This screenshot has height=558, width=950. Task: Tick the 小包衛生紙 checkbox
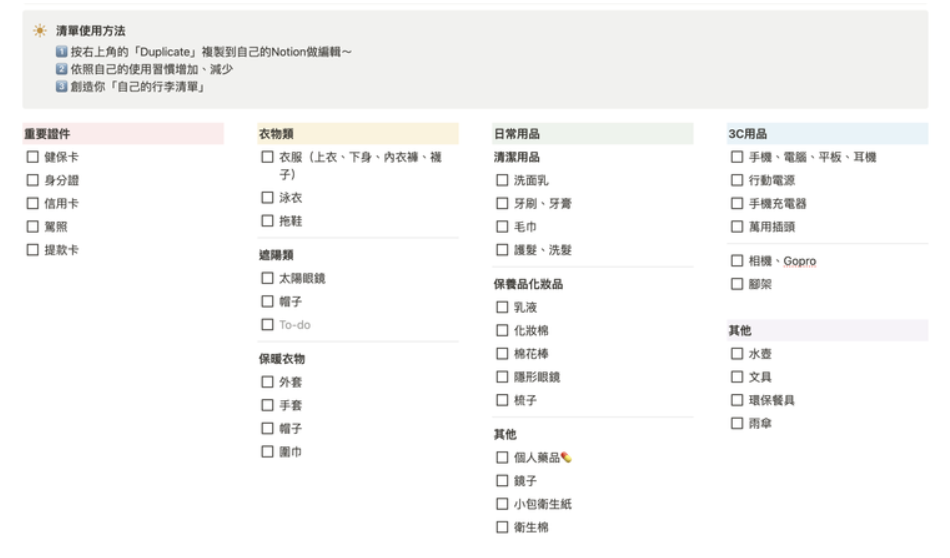click(502, 503)
